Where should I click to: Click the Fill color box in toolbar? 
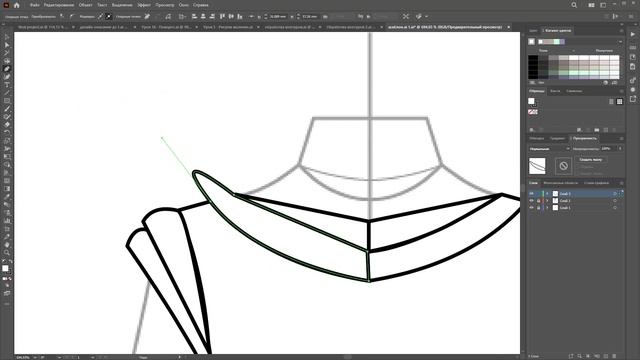tap(5, 268)
